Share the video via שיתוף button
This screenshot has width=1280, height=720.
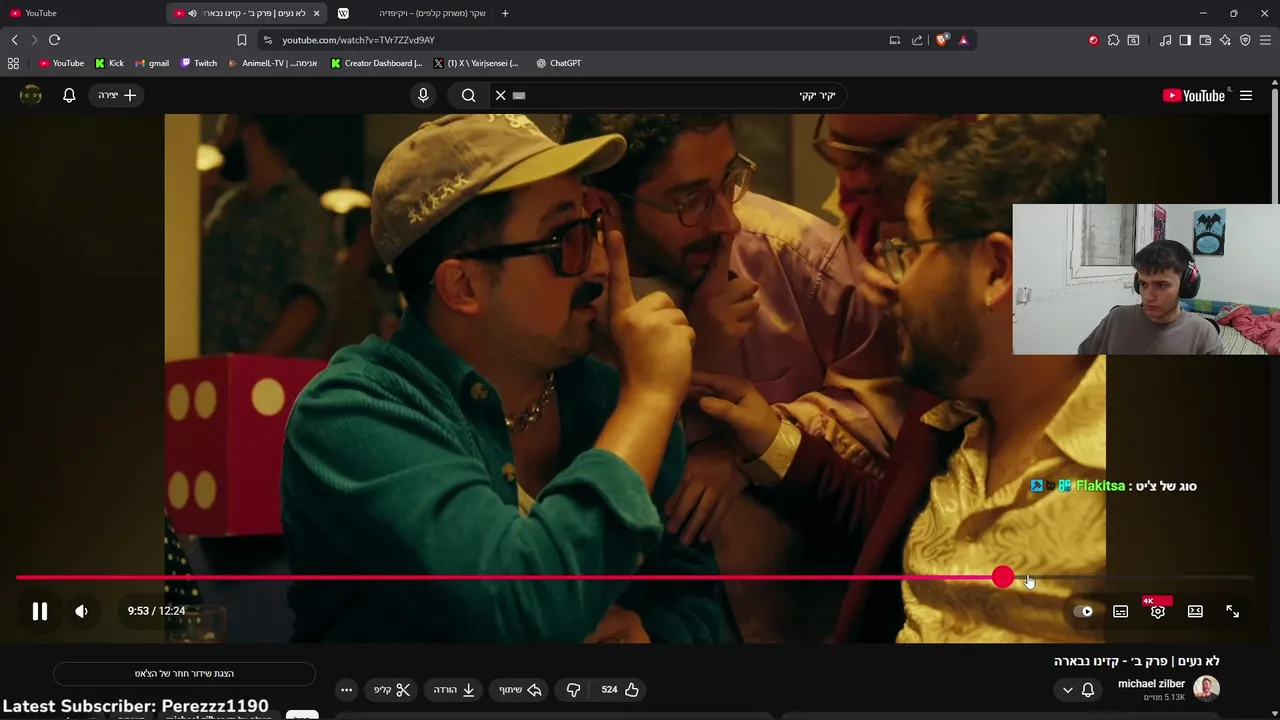coord(520,689)
